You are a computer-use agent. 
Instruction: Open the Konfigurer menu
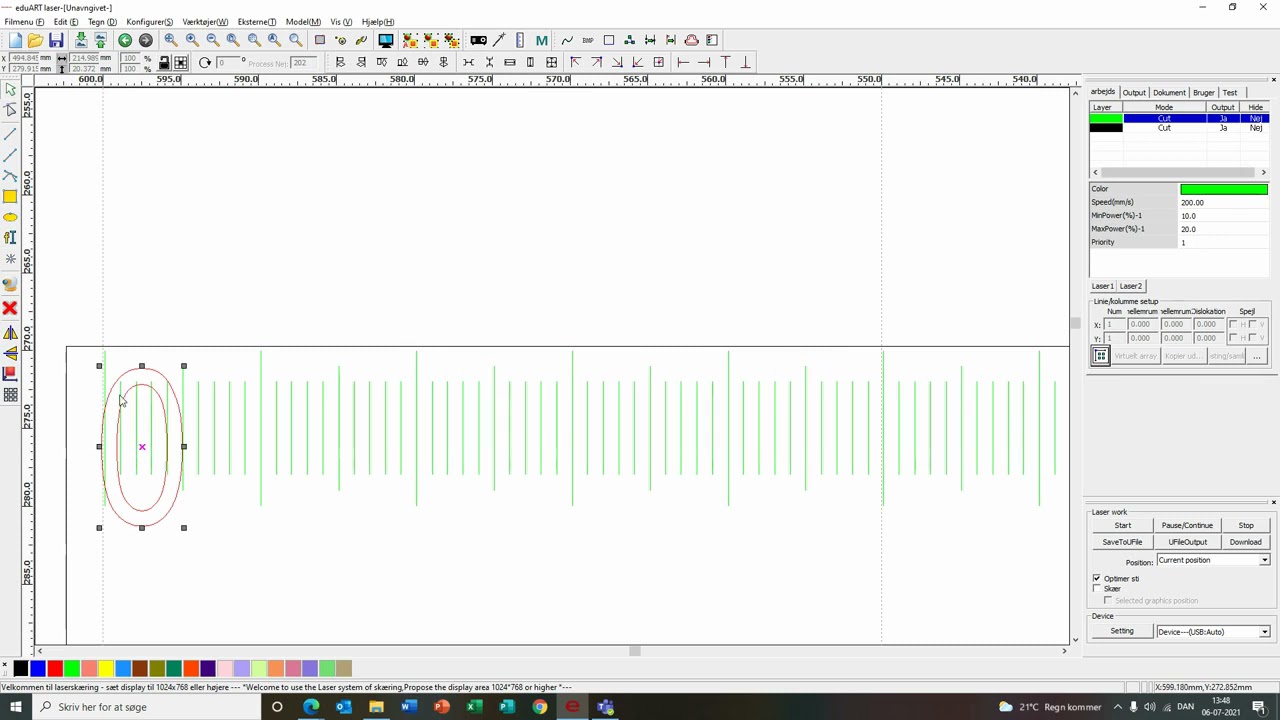(149, 22)
